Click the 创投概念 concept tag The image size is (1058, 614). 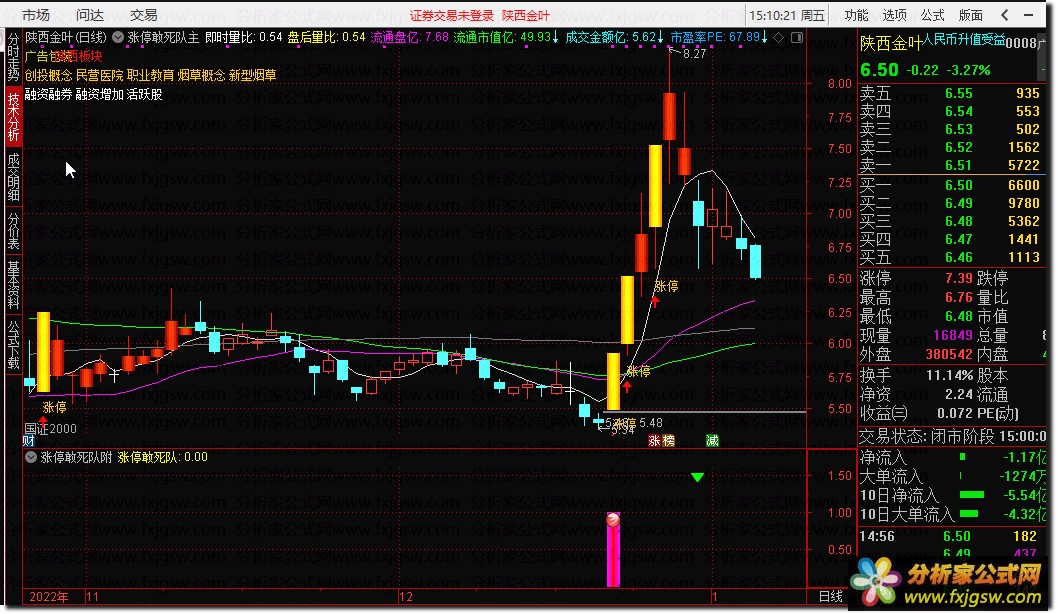pos(49,76)
